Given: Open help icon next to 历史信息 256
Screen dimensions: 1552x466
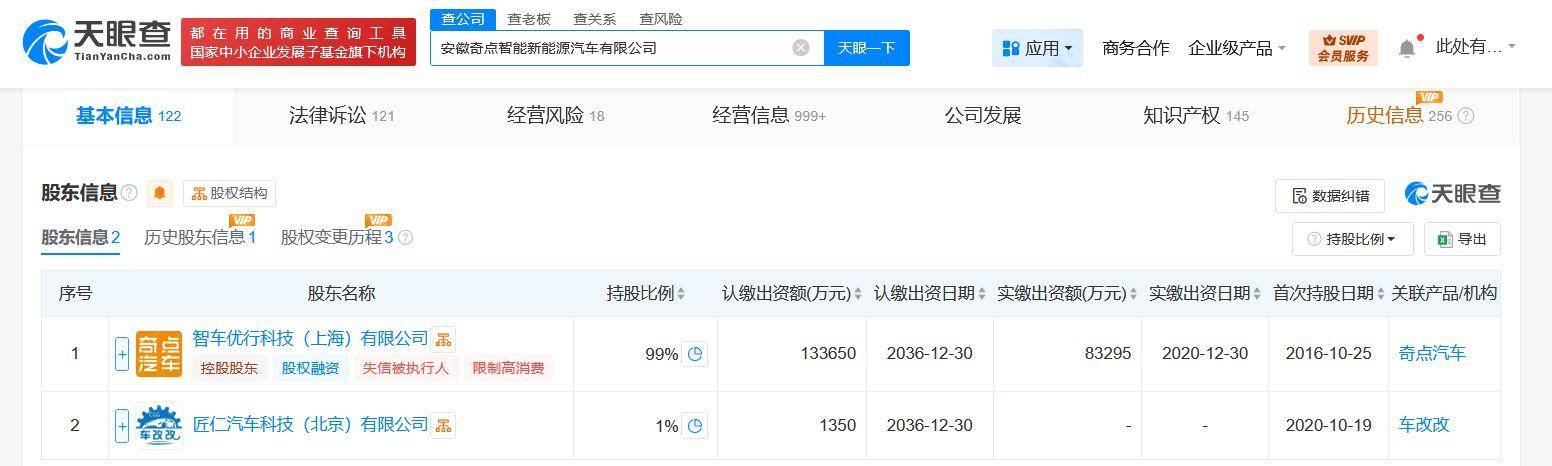Looking at the screenshot, I should (x=1466, y=116).
